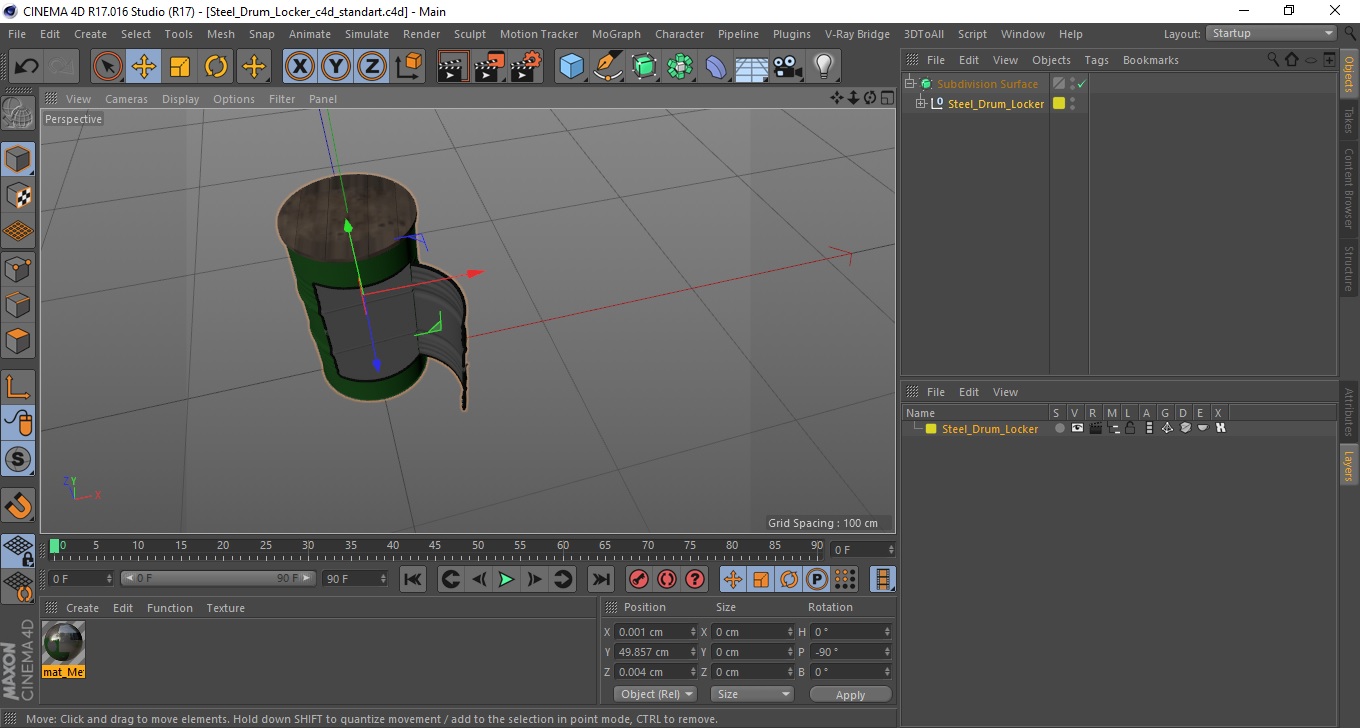Click the timeline frame 0 marker
1360x728 pixels.
55,546
